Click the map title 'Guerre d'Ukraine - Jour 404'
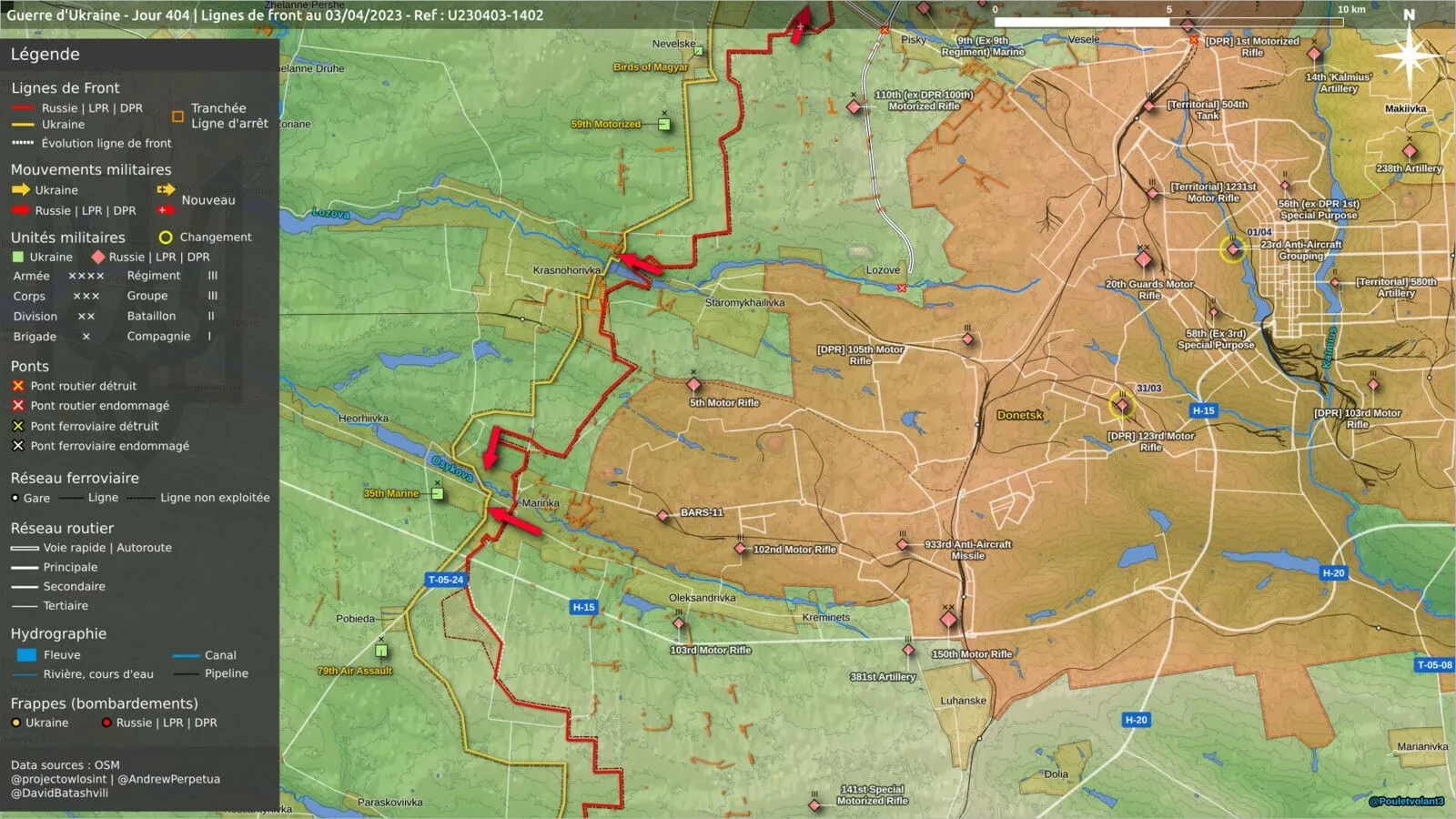Screen dimensions: 1456x819 click(x=97, y=15)
